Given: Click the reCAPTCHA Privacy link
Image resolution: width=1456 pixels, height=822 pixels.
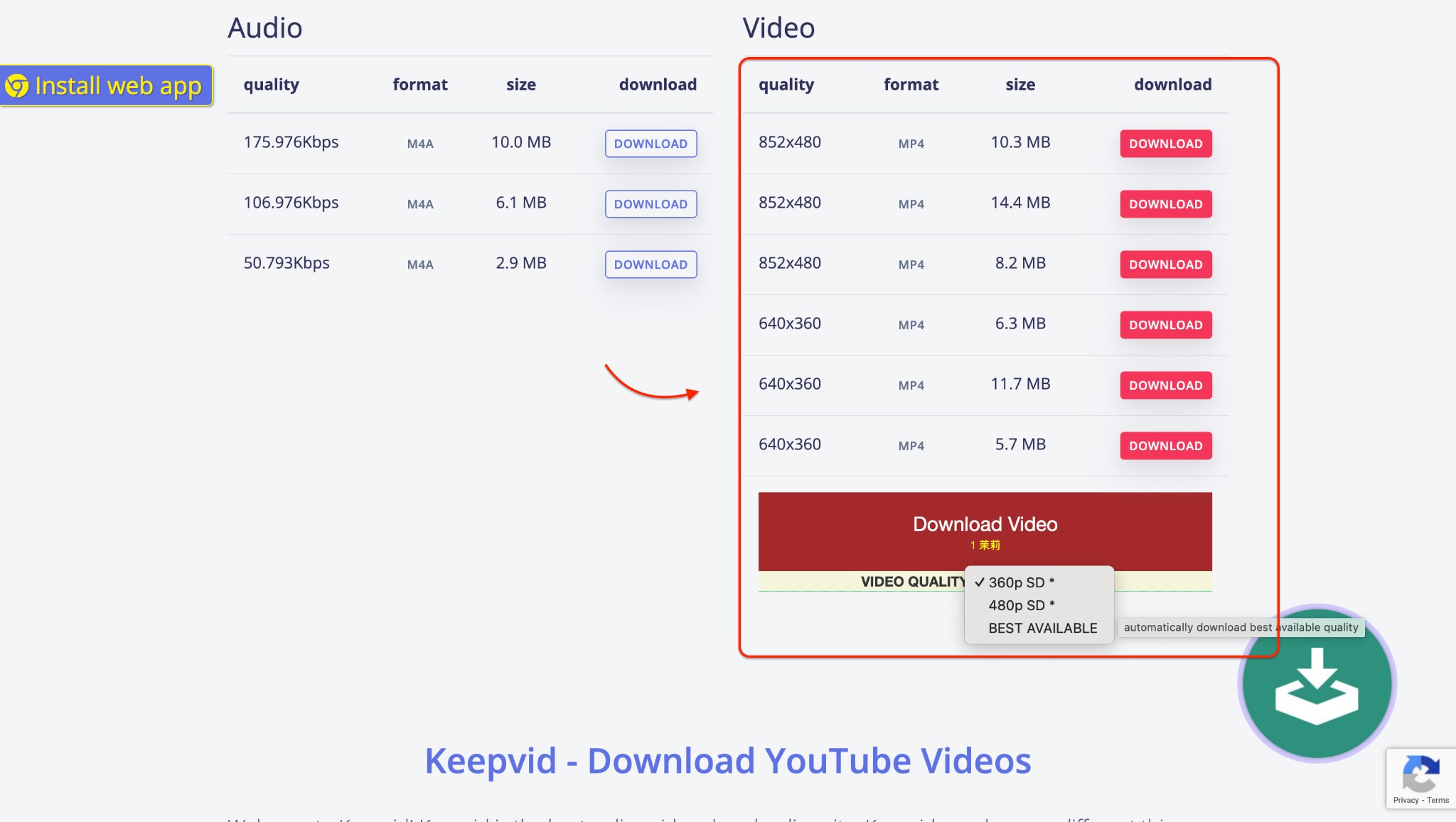Looking at the screenshot, I should pos(1406,801).
